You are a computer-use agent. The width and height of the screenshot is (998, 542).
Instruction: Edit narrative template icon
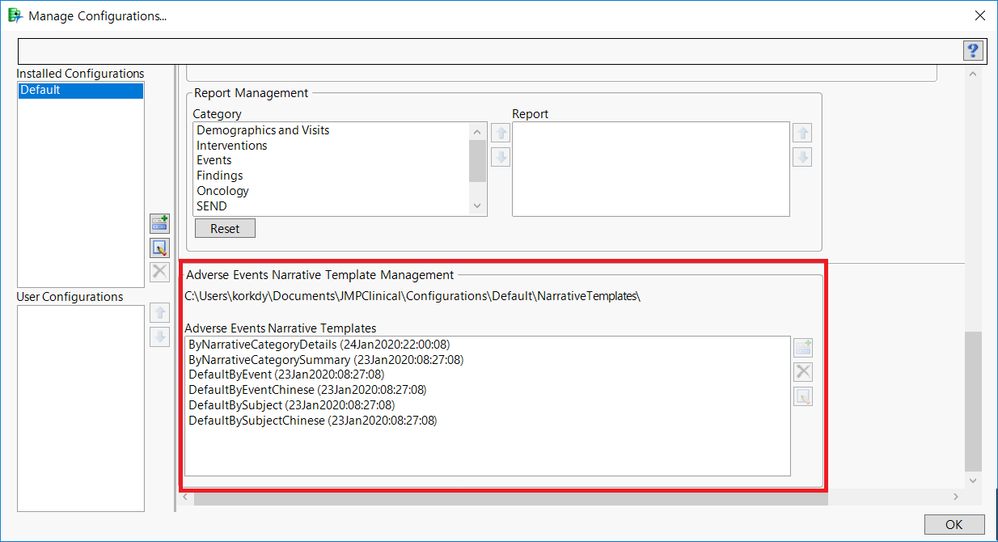[x=803, y=396]
